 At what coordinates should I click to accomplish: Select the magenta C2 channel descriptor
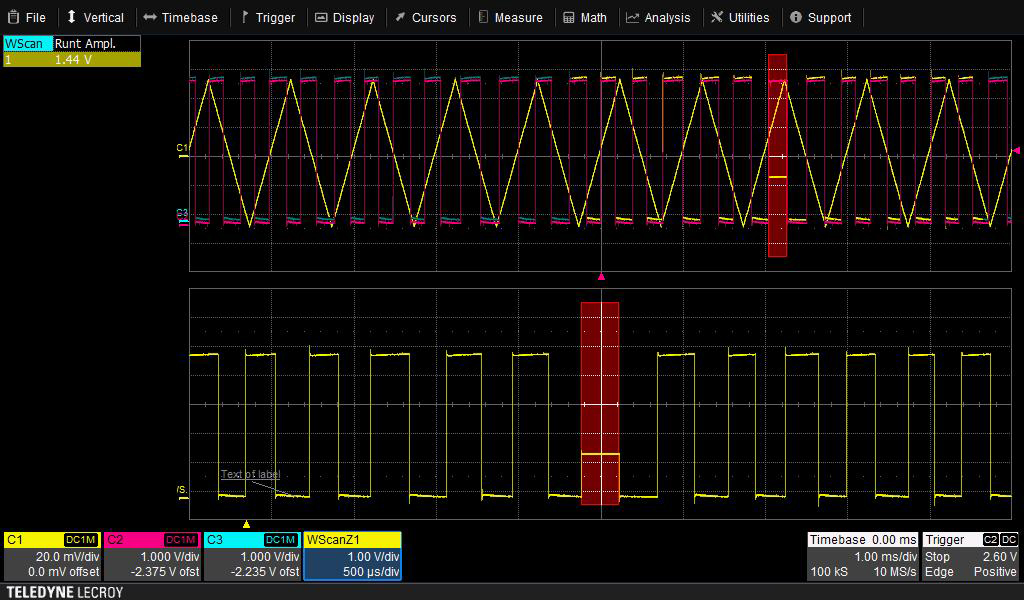point(152,556)
